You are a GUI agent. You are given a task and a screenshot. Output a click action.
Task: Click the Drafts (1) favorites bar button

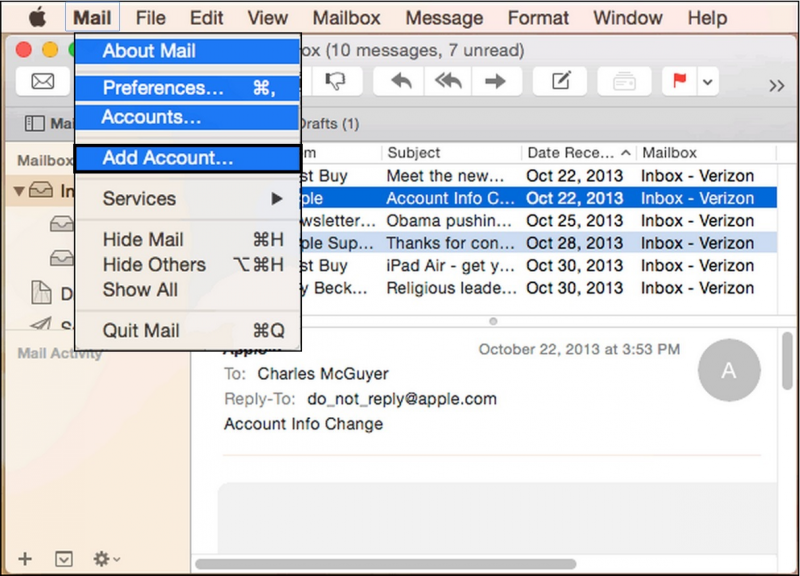click(329, 123)
